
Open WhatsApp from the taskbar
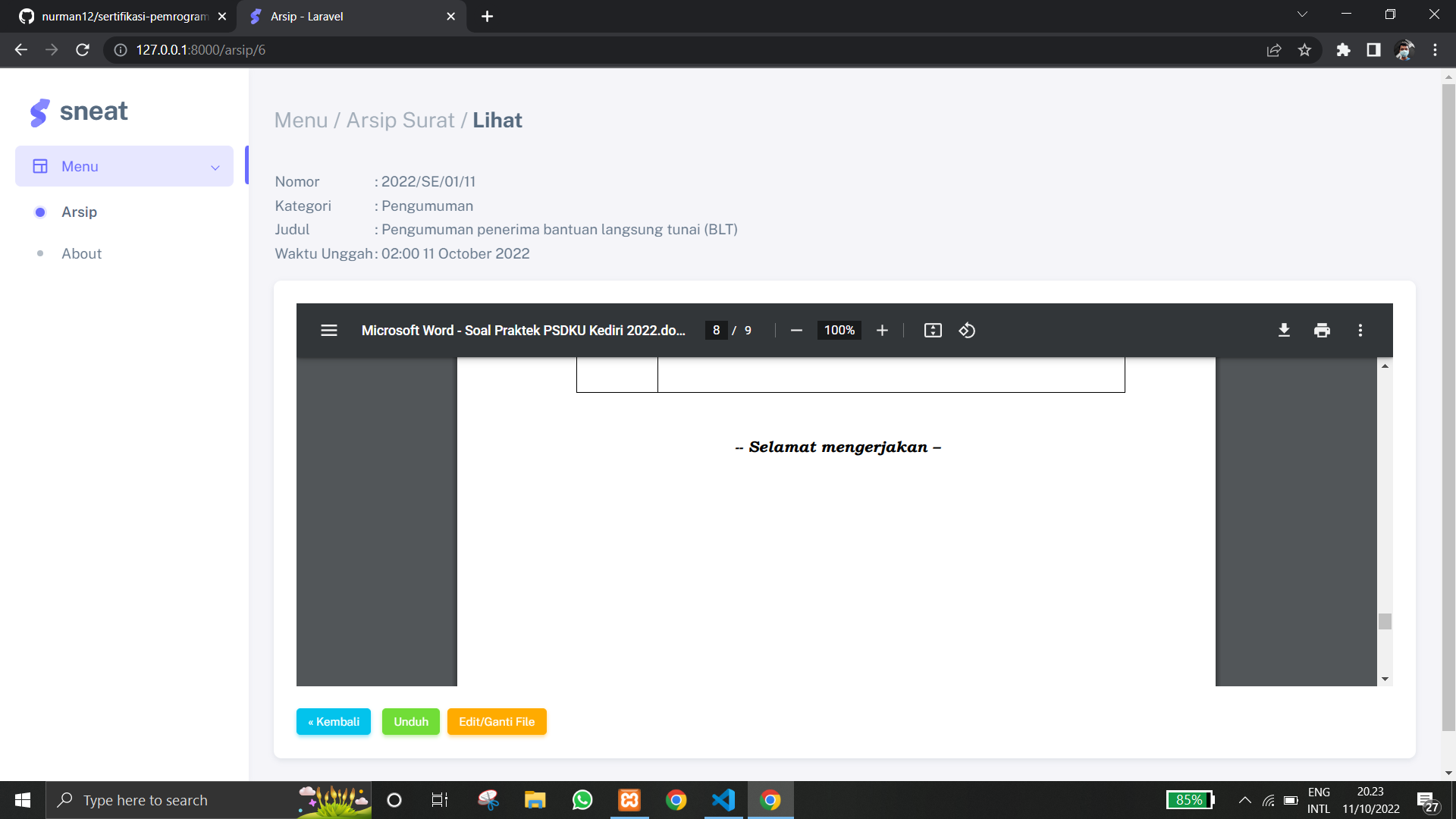582,800
